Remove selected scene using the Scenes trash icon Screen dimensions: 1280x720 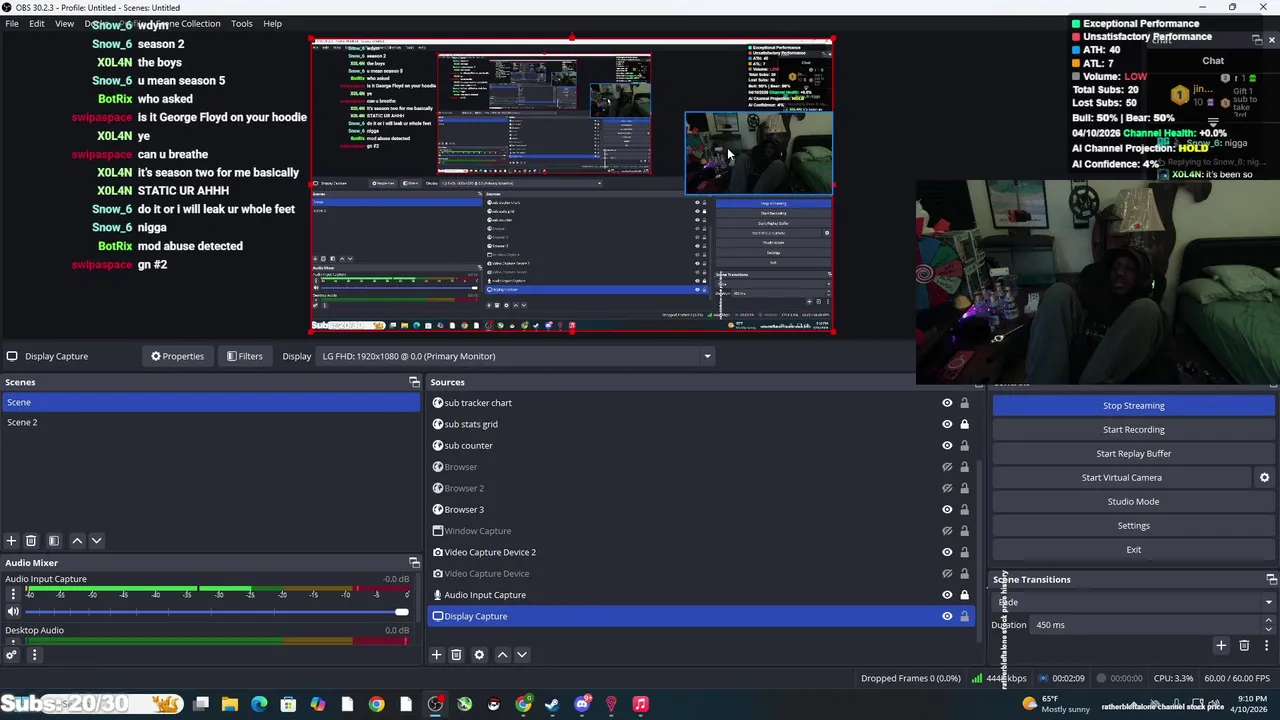pos(31,541)
